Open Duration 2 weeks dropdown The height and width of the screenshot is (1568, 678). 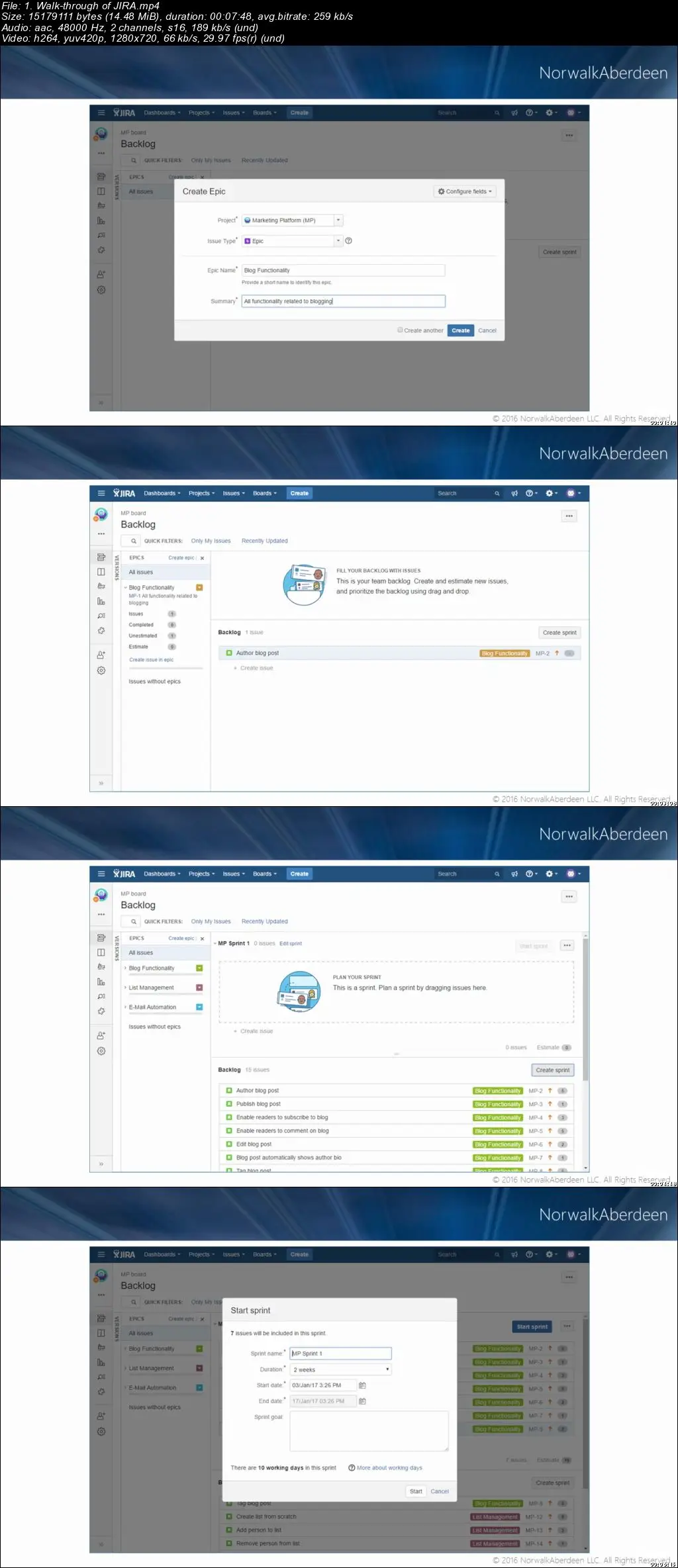340,1369
